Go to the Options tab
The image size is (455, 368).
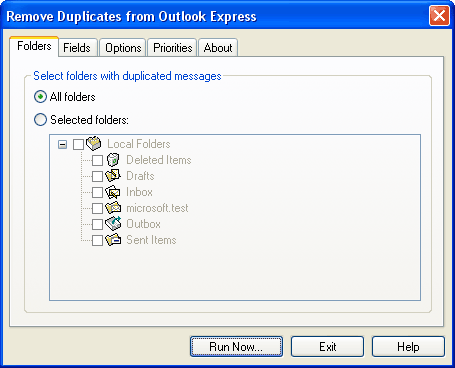[123, 48]
